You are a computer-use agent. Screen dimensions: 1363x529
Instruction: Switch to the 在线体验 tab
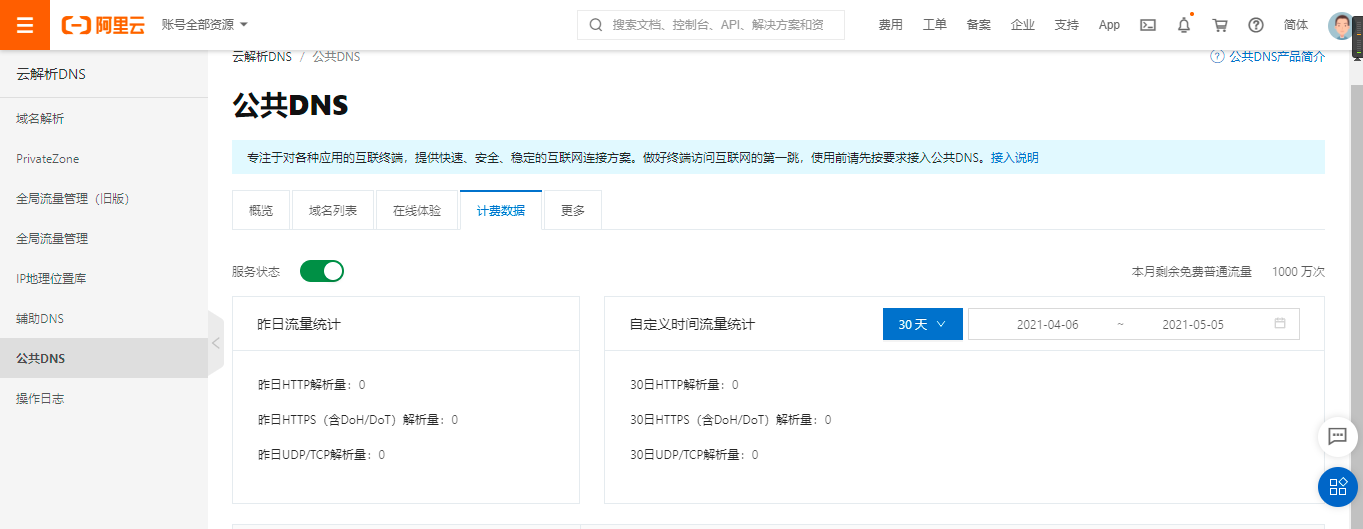pyautogui.click(x=417, y=210)
